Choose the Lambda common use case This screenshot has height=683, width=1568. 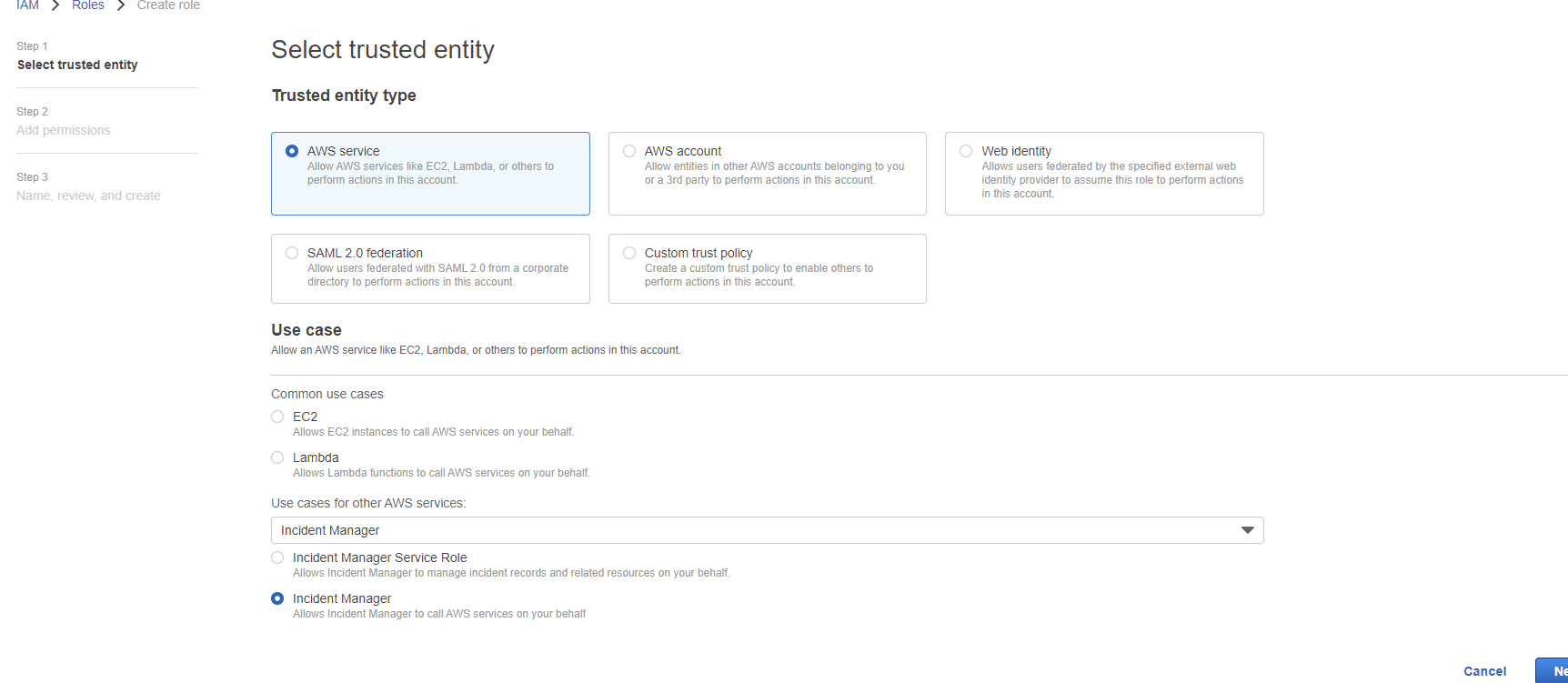tap(277, 457)
